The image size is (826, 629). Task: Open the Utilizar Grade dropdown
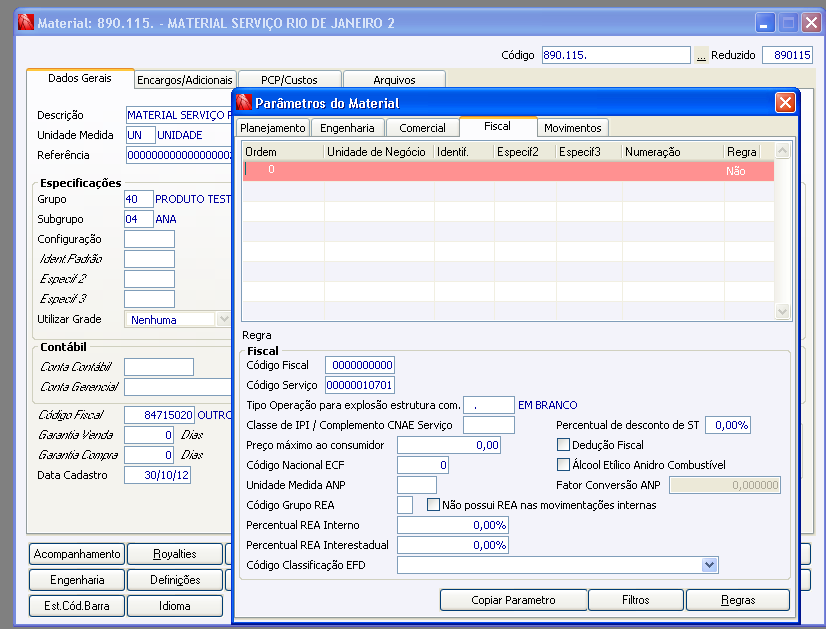[x=223, y=320]
